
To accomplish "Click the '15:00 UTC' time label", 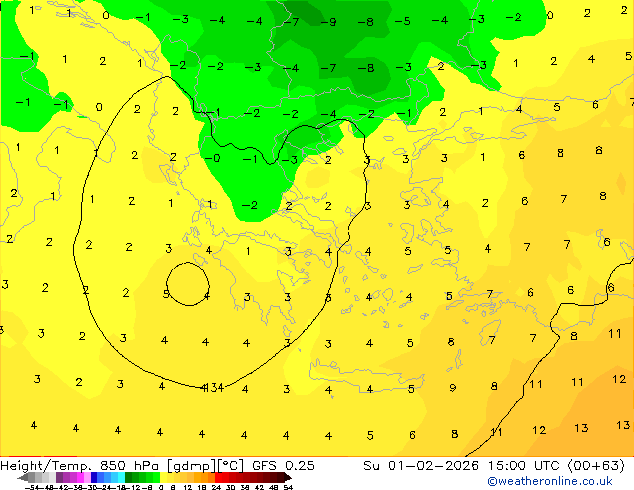I will [526, 465].
